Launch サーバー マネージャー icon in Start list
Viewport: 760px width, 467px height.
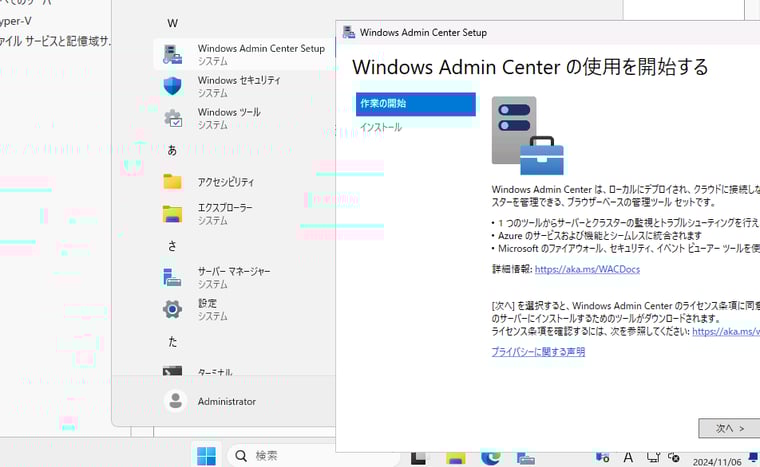tap(172, 277)
